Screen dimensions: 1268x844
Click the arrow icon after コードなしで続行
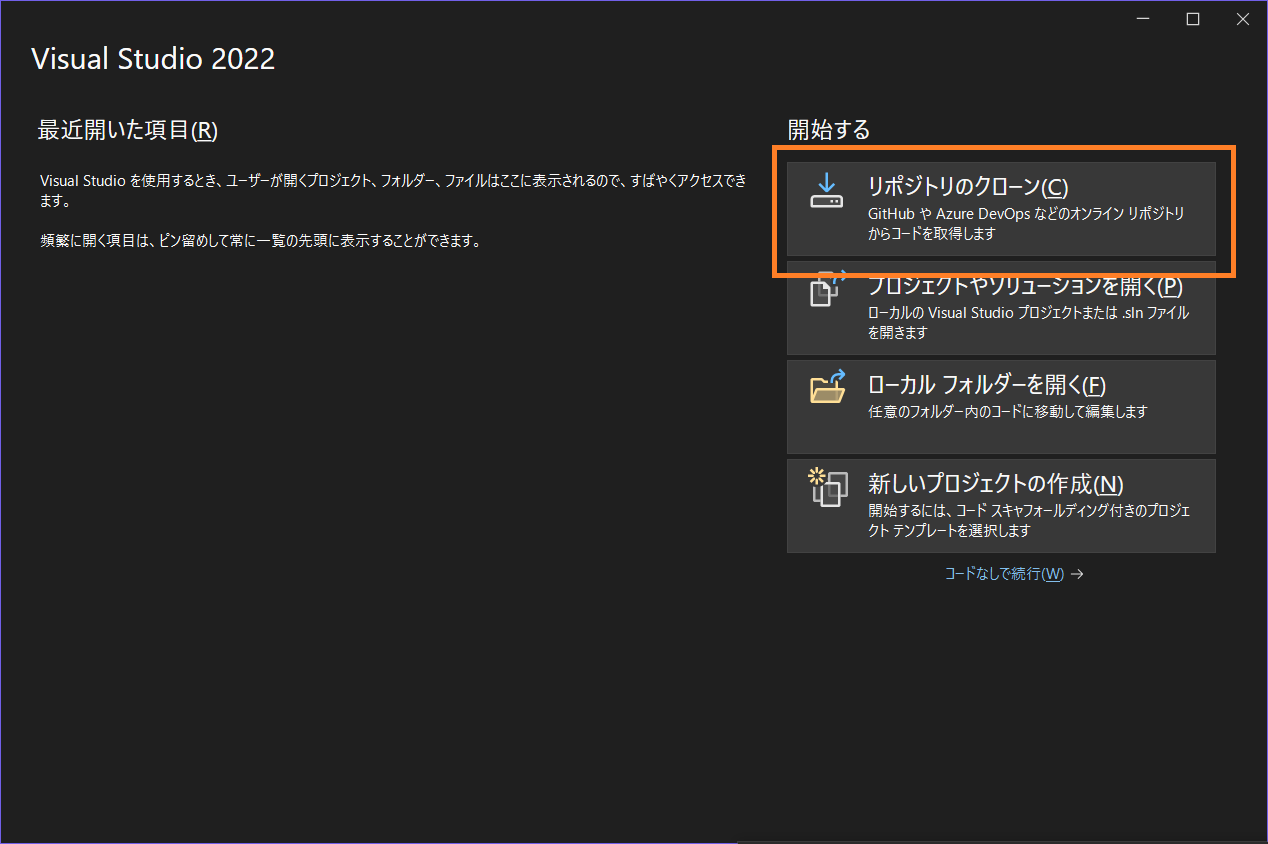1077,573
